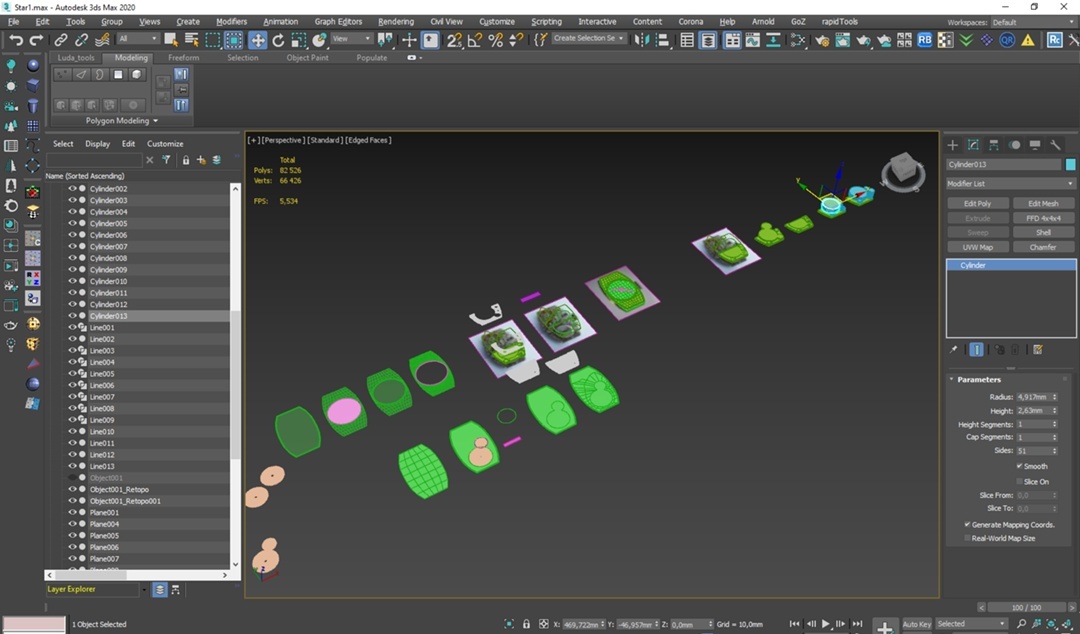This screenshot has width=1080, height=634.
Task: Click the Pin Stack icon
Action: click(x=953, y=349)
